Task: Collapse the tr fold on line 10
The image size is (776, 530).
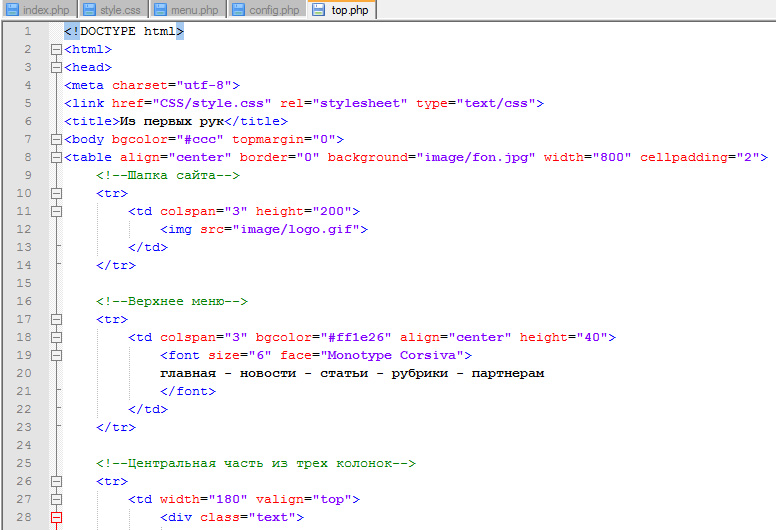Action: [x=56, y=193]
